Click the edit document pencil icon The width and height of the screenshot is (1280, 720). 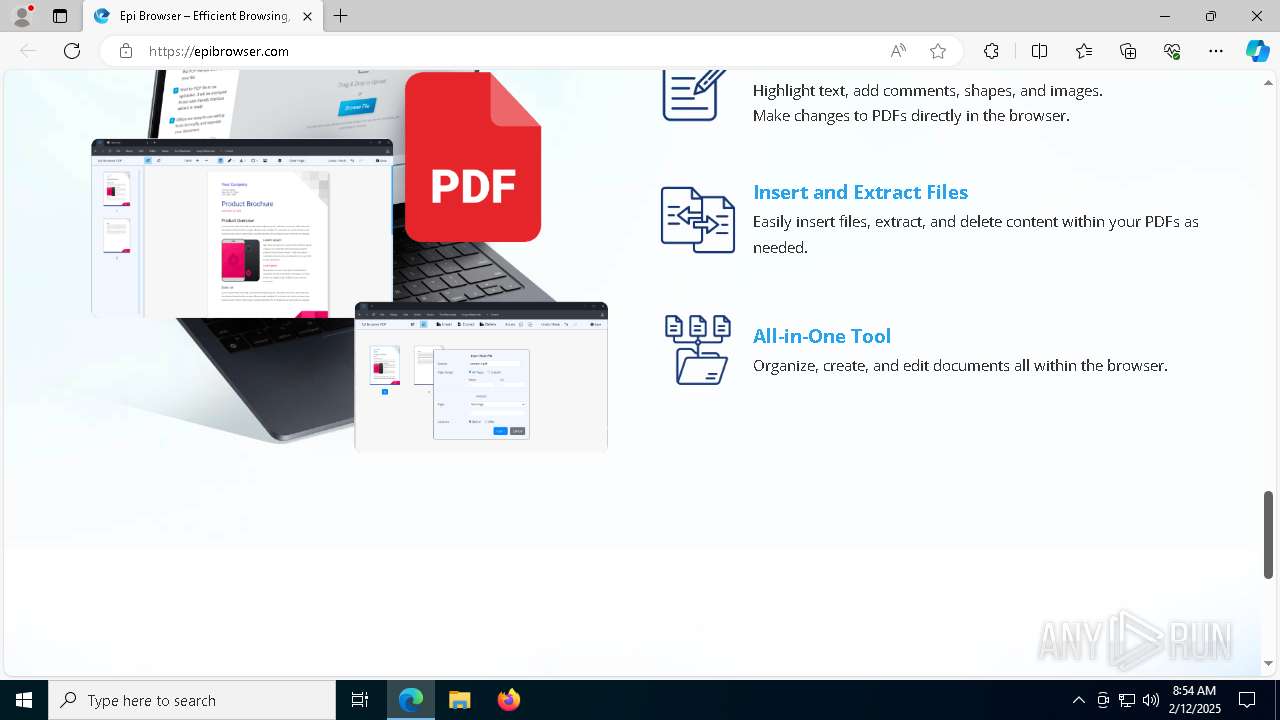click(x=694, y=96)
